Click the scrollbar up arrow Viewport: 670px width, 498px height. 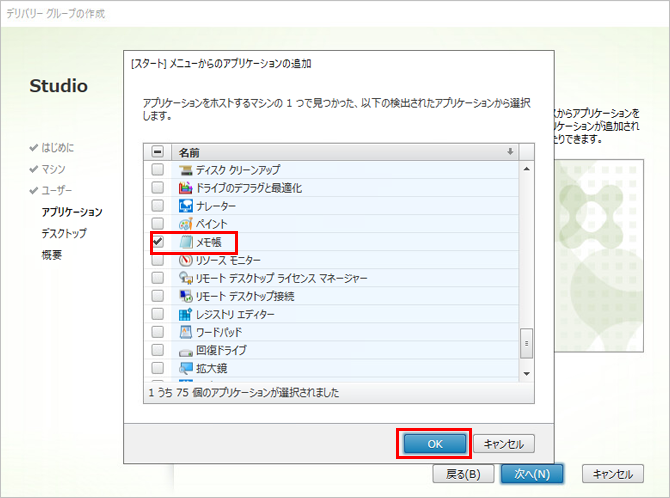coord(526,167)
